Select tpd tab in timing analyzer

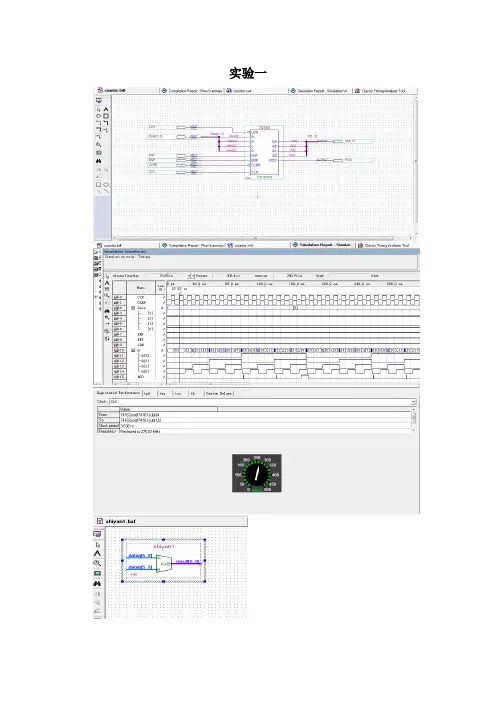147,394
